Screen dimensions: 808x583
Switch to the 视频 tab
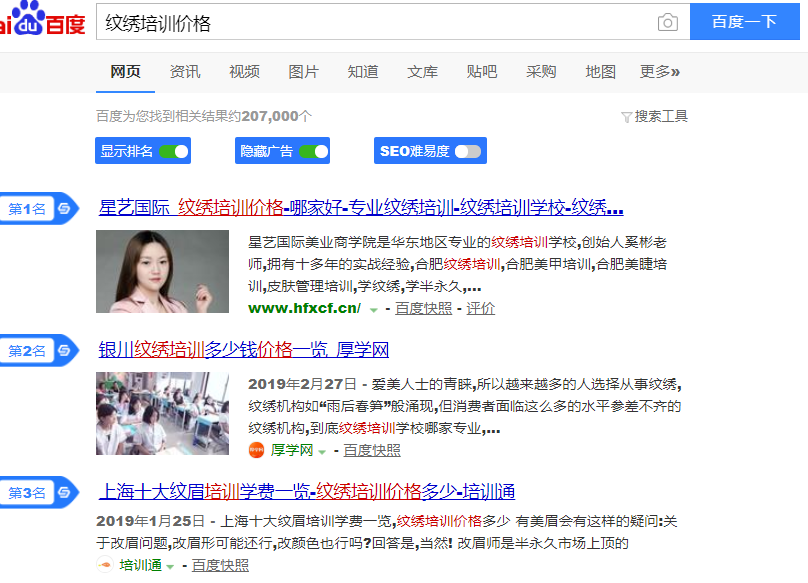coord(244,72)
